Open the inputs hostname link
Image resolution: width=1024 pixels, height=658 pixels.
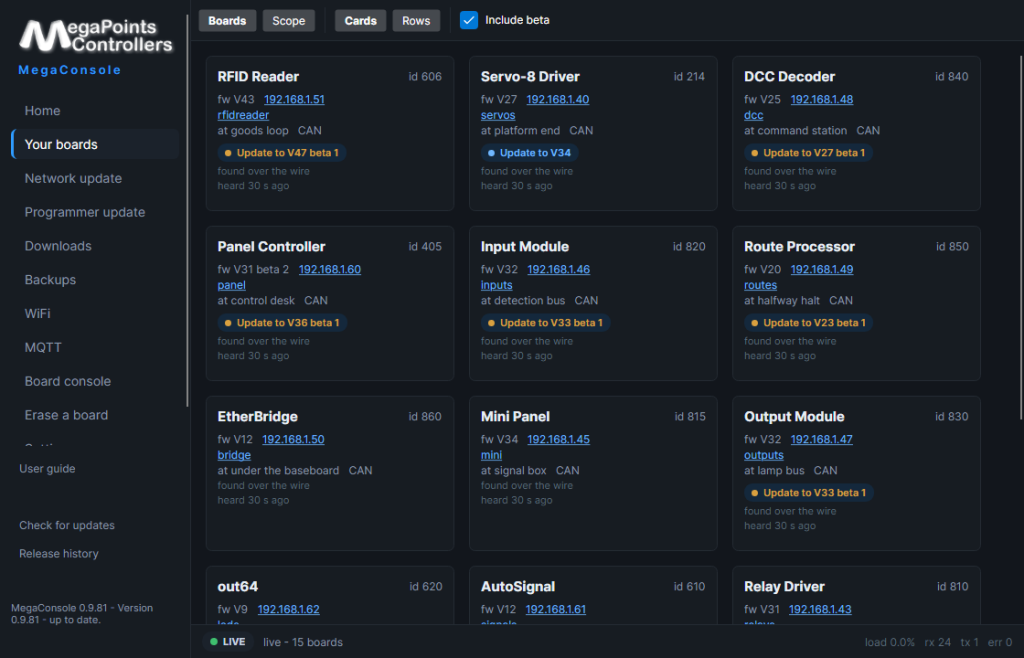(496, 285)
